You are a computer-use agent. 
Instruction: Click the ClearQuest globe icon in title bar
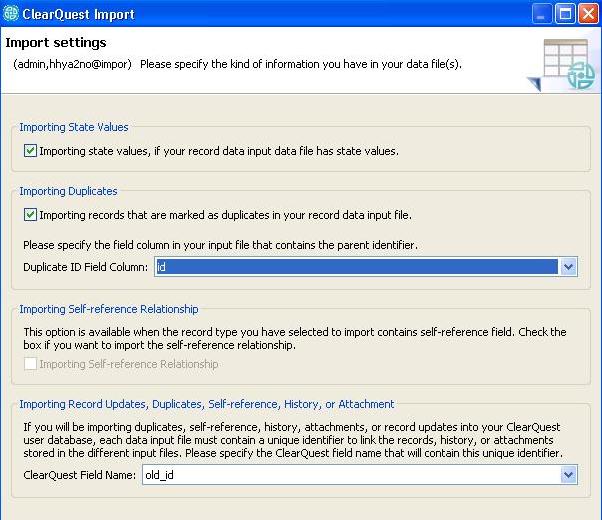coord(11,15)
